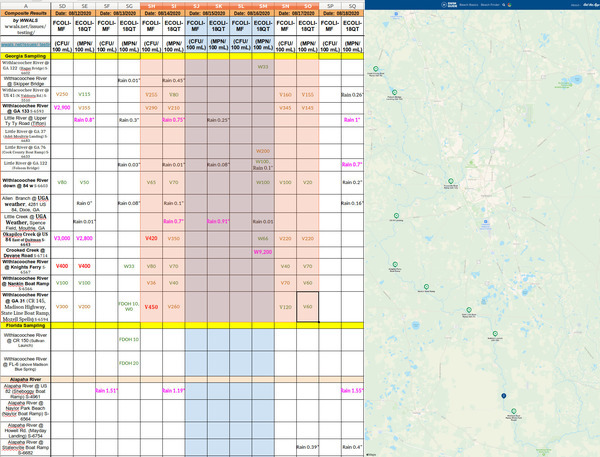This screenshot has width=600, height=457.
Task: Select the Madison Boat Ramp map marker
Action: pos(514,411)
